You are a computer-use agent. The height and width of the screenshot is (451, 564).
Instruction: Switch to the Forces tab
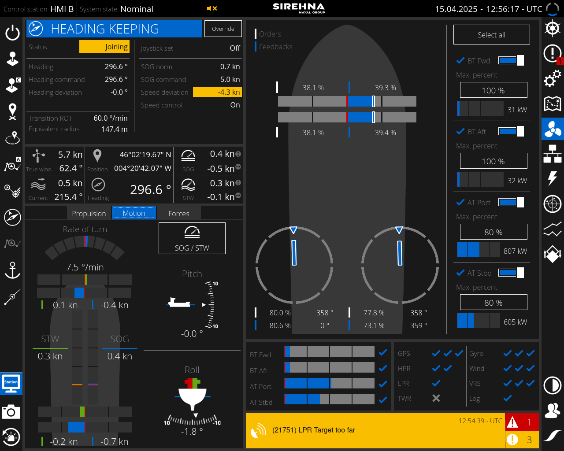[179, 213]
